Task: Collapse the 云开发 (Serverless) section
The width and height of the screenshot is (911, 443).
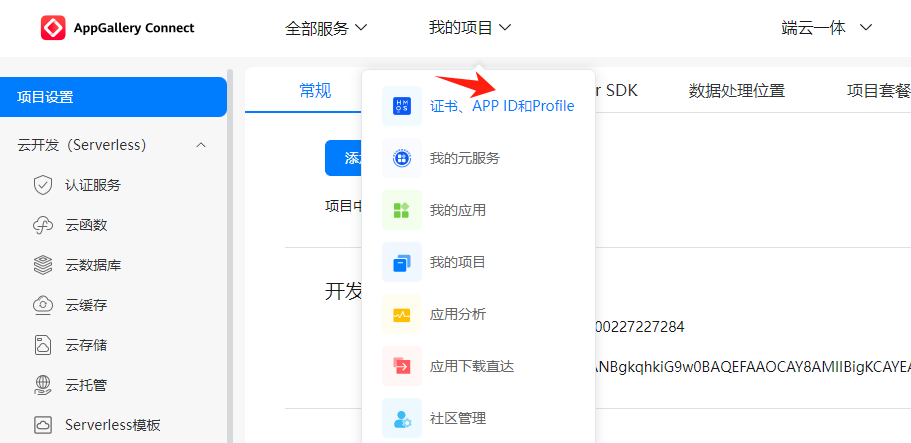Action: tap(201, 145)
